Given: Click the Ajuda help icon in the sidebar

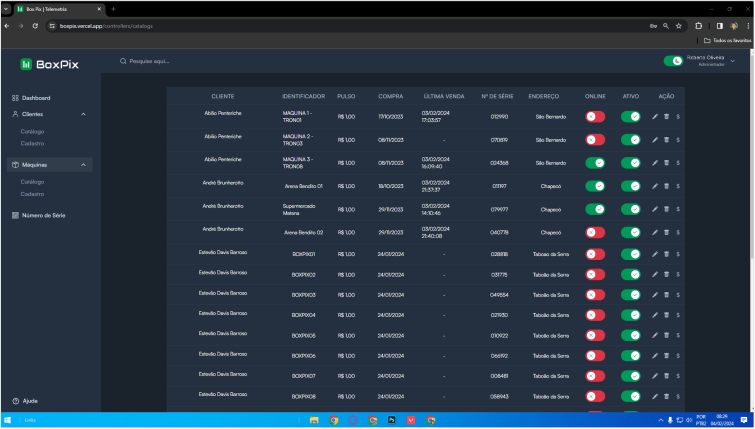Looking at the screenshot, I should (x=16, y=400).
